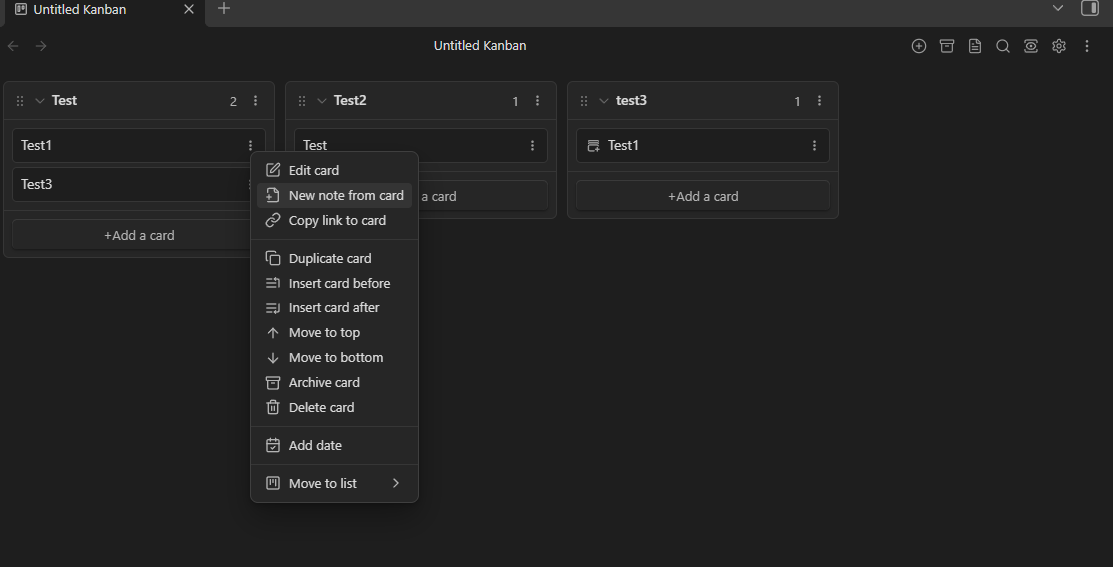Collapse the test3 list chevron
The height and width of the screenshot is (567, 1113).
click(604, 101)
